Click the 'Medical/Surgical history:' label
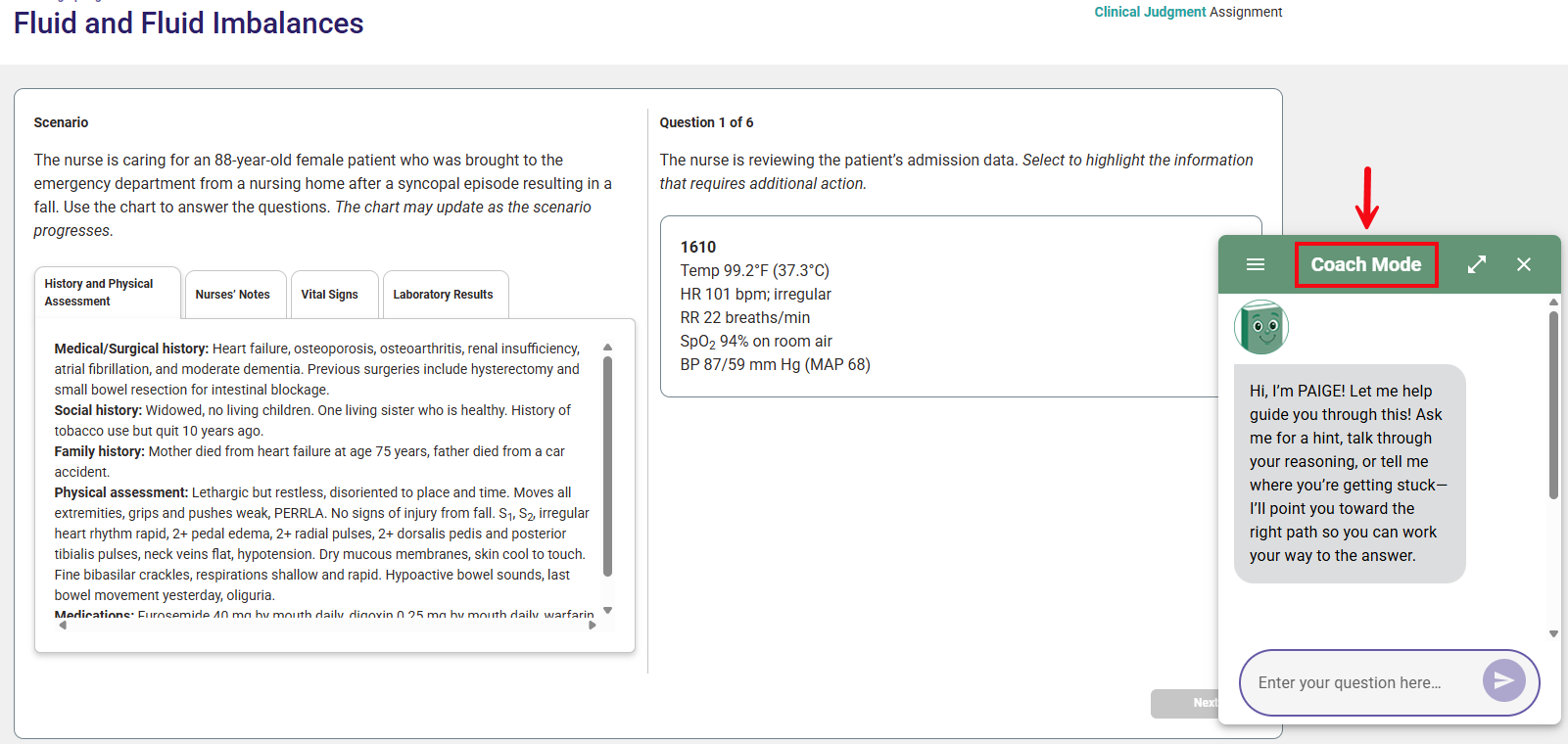Screen dimensions: 1568x744 pyautogui.click(x=131, y=349)
